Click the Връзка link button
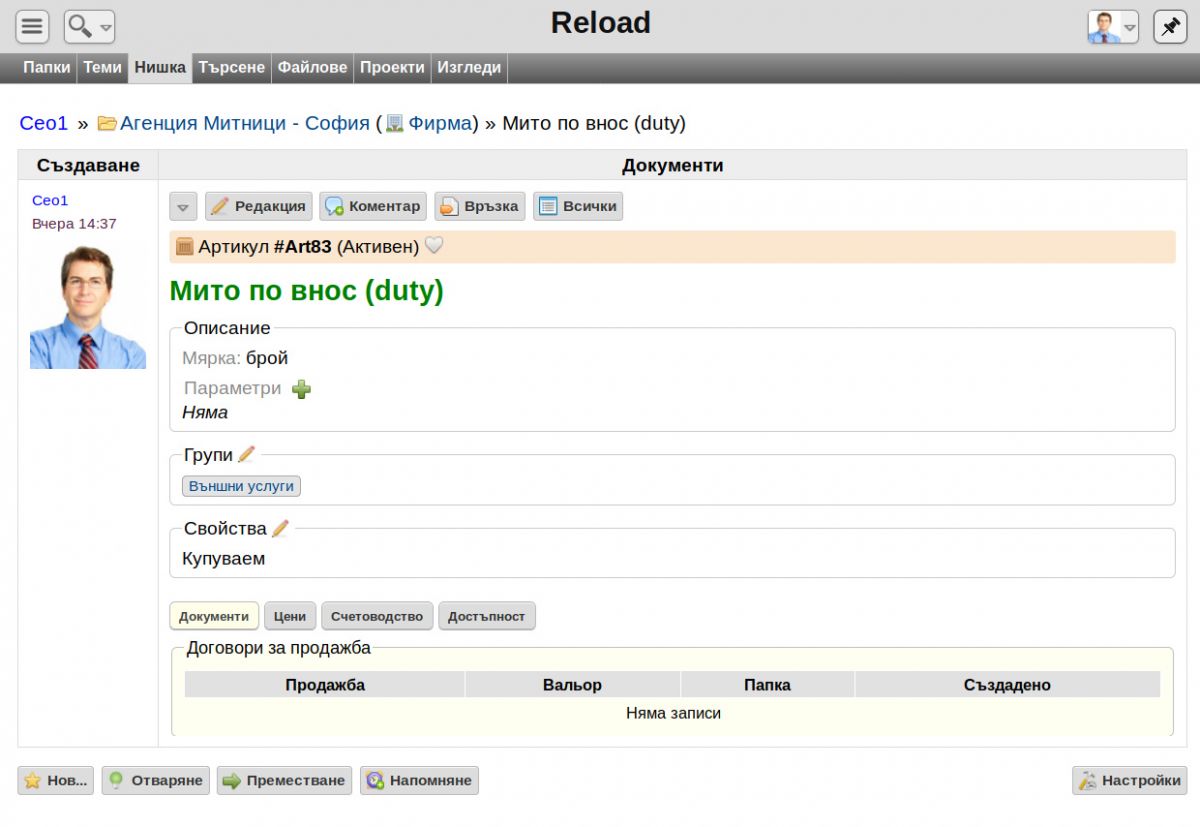Screen dimensions: 1200x827 [480, 207]
